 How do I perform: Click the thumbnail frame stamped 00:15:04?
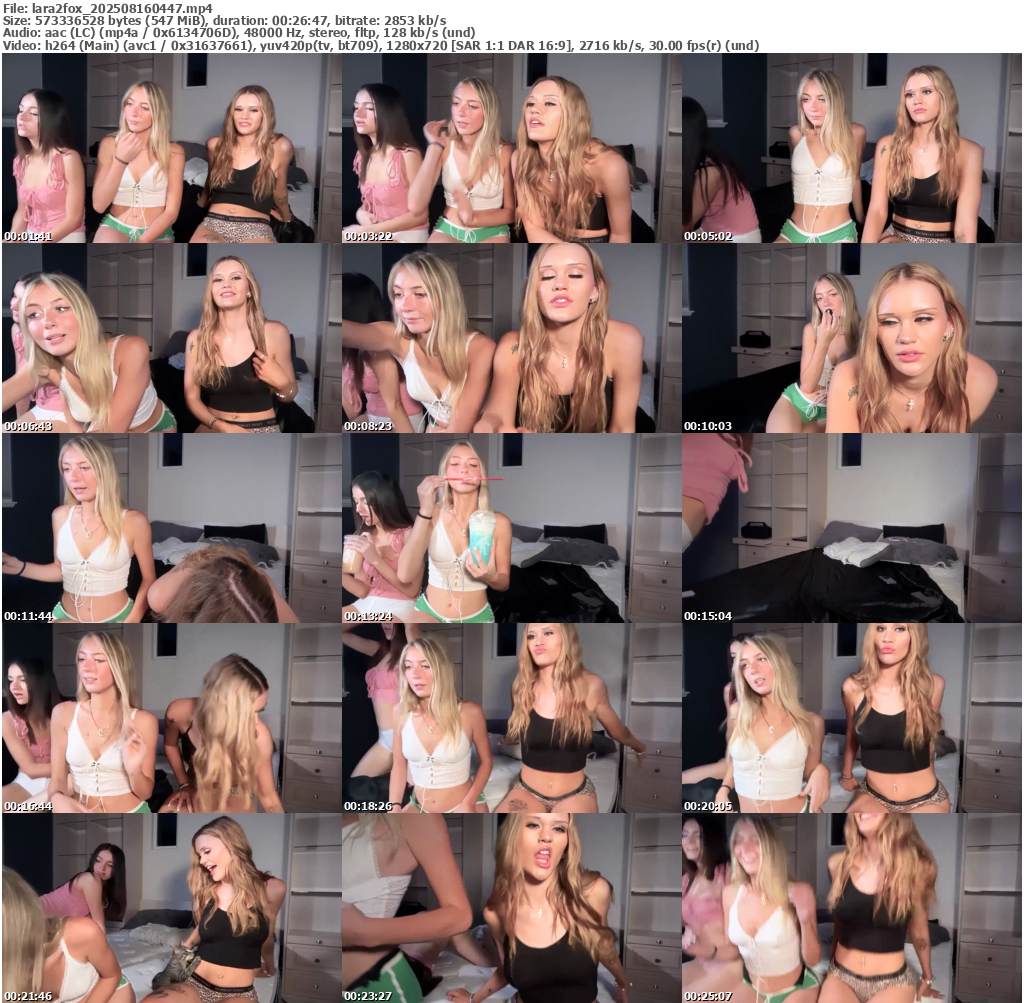852,528
